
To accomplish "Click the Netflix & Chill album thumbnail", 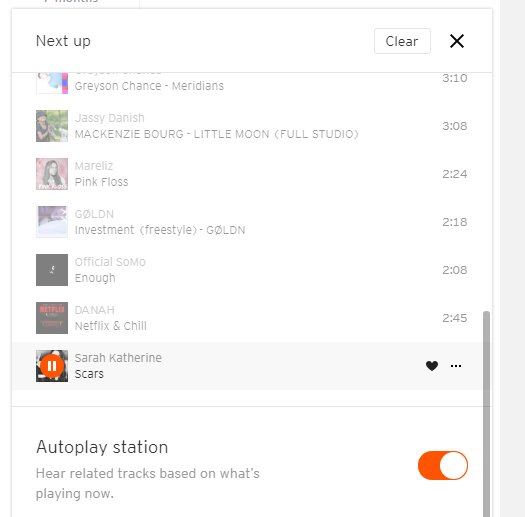I will [x=52, y=318].
